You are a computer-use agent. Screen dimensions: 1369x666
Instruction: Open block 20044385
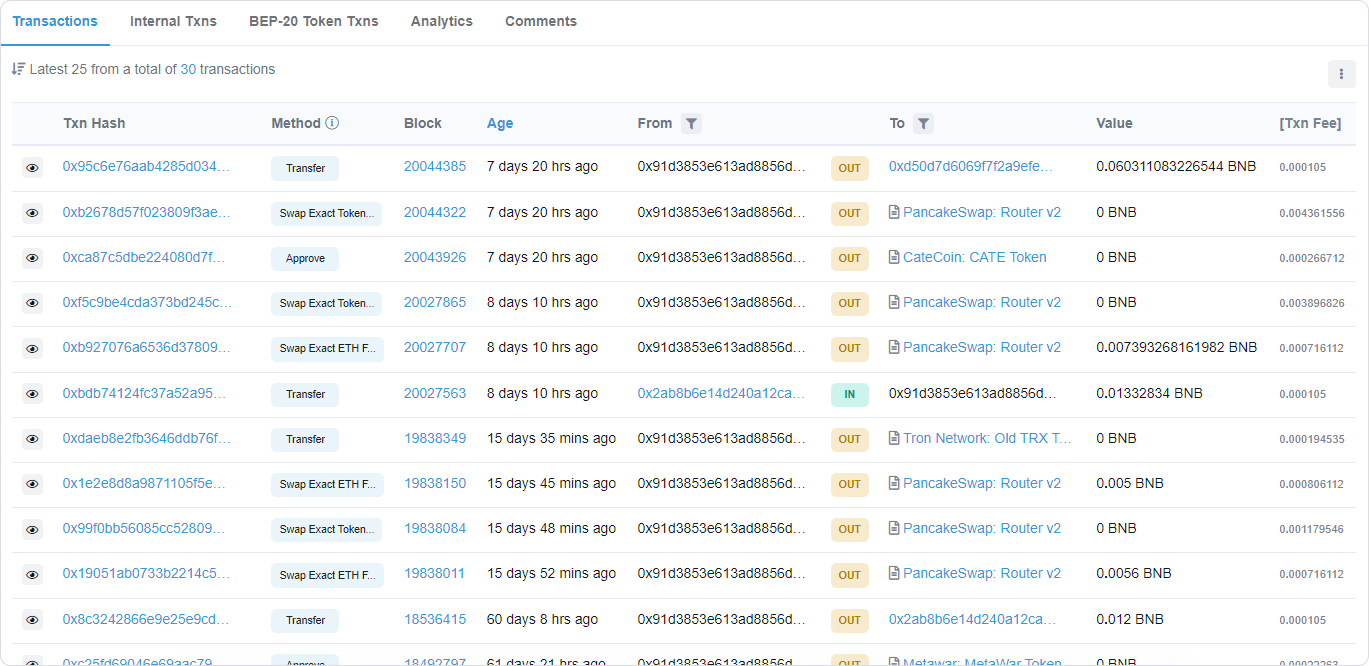pos(435,167)
